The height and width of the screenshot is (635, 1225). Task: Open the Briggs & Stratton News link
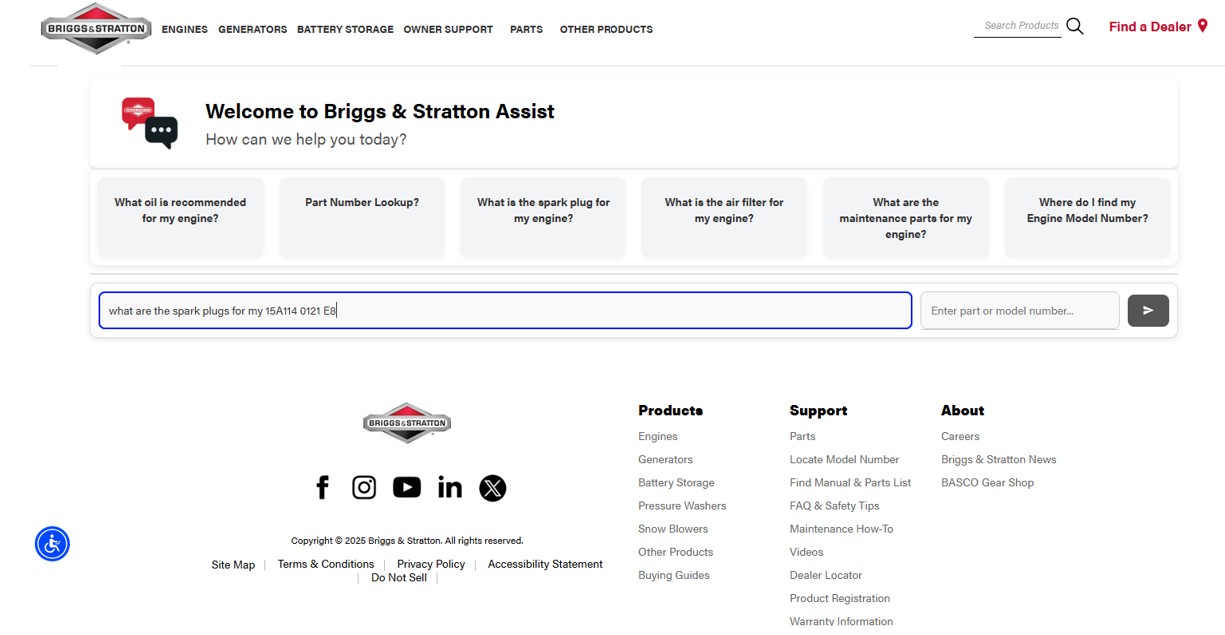tap(998, 459)
